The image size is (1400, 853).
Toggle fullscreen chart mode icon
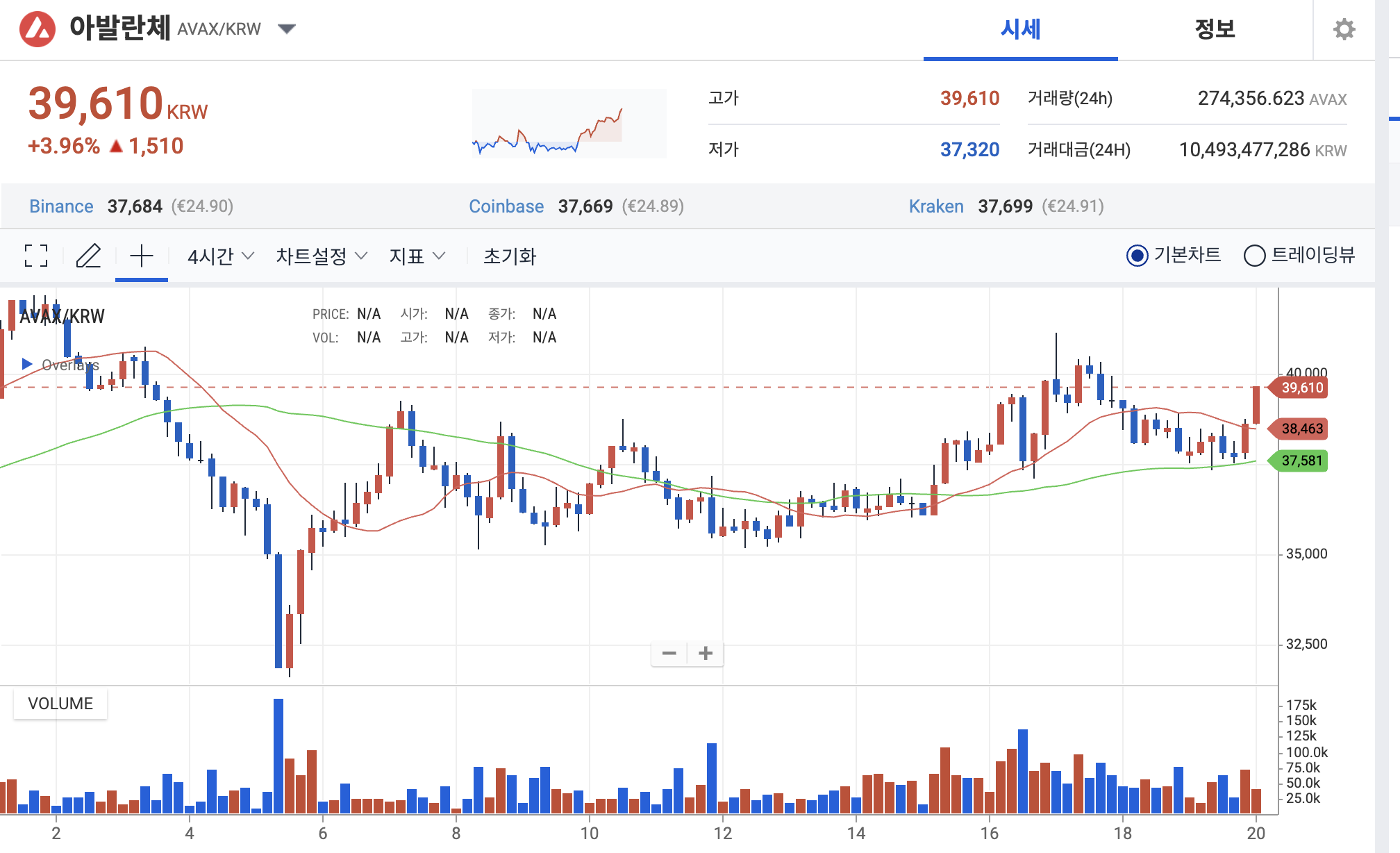(x=36, y=256)
